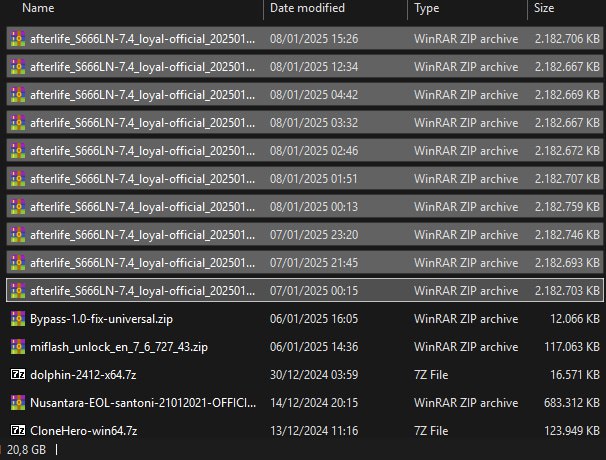
Task: Click the 7z icon next to dolphin-2412-x64.7z
Action: tap(18, 374)
